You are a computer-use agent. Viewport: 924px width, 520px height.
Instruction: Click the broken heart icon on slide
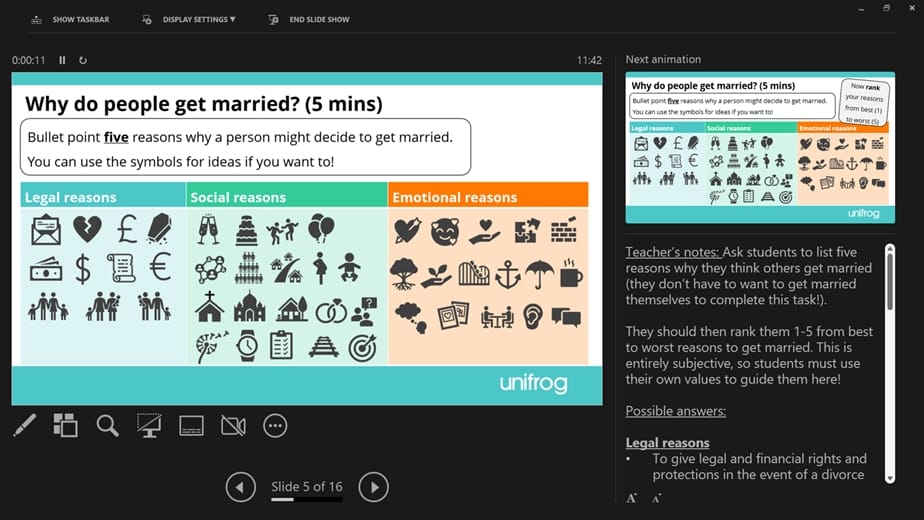pos(87,229)
